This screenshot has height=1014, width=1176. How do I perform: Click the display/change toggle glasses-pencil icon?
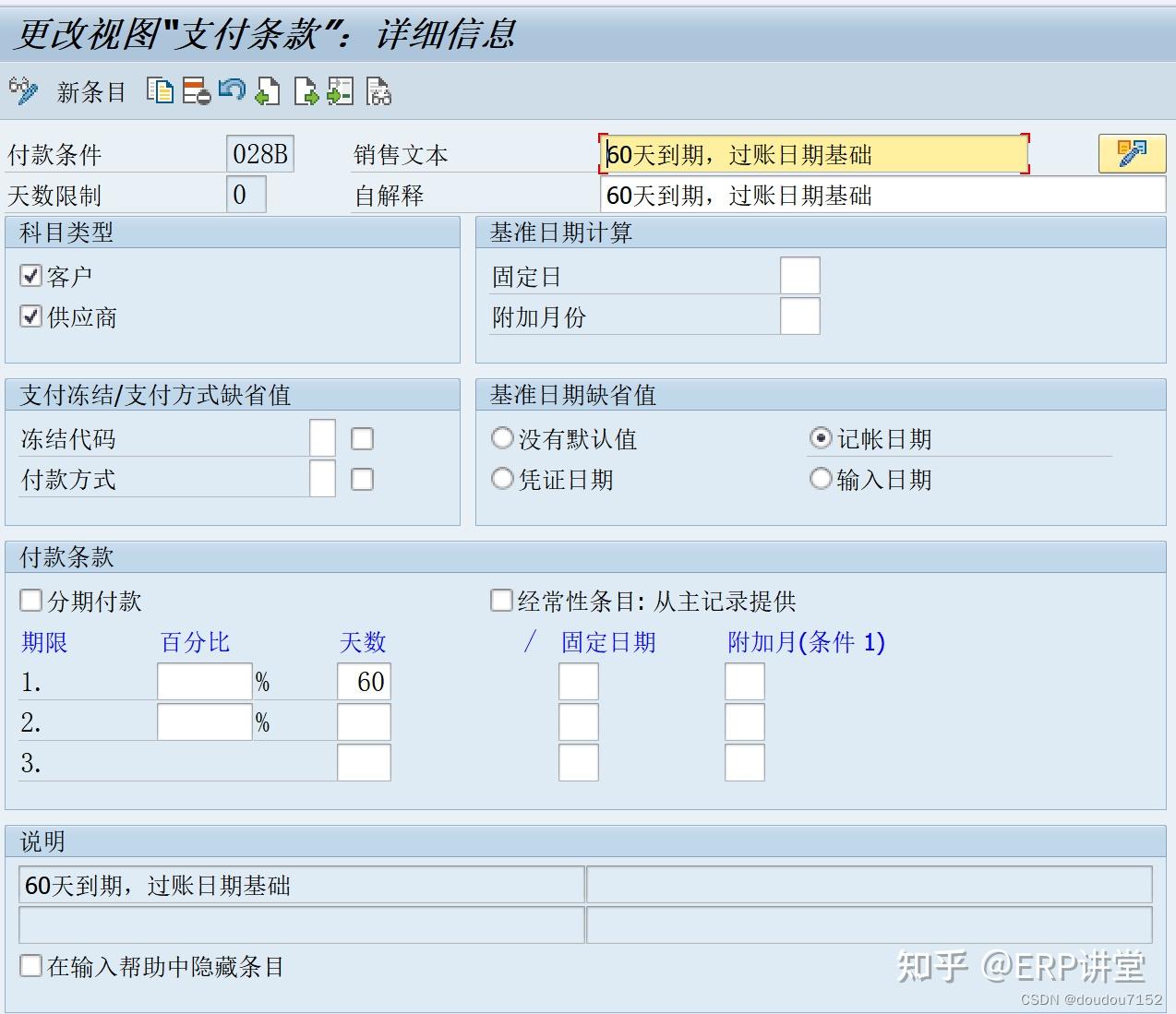coord(23,90)
